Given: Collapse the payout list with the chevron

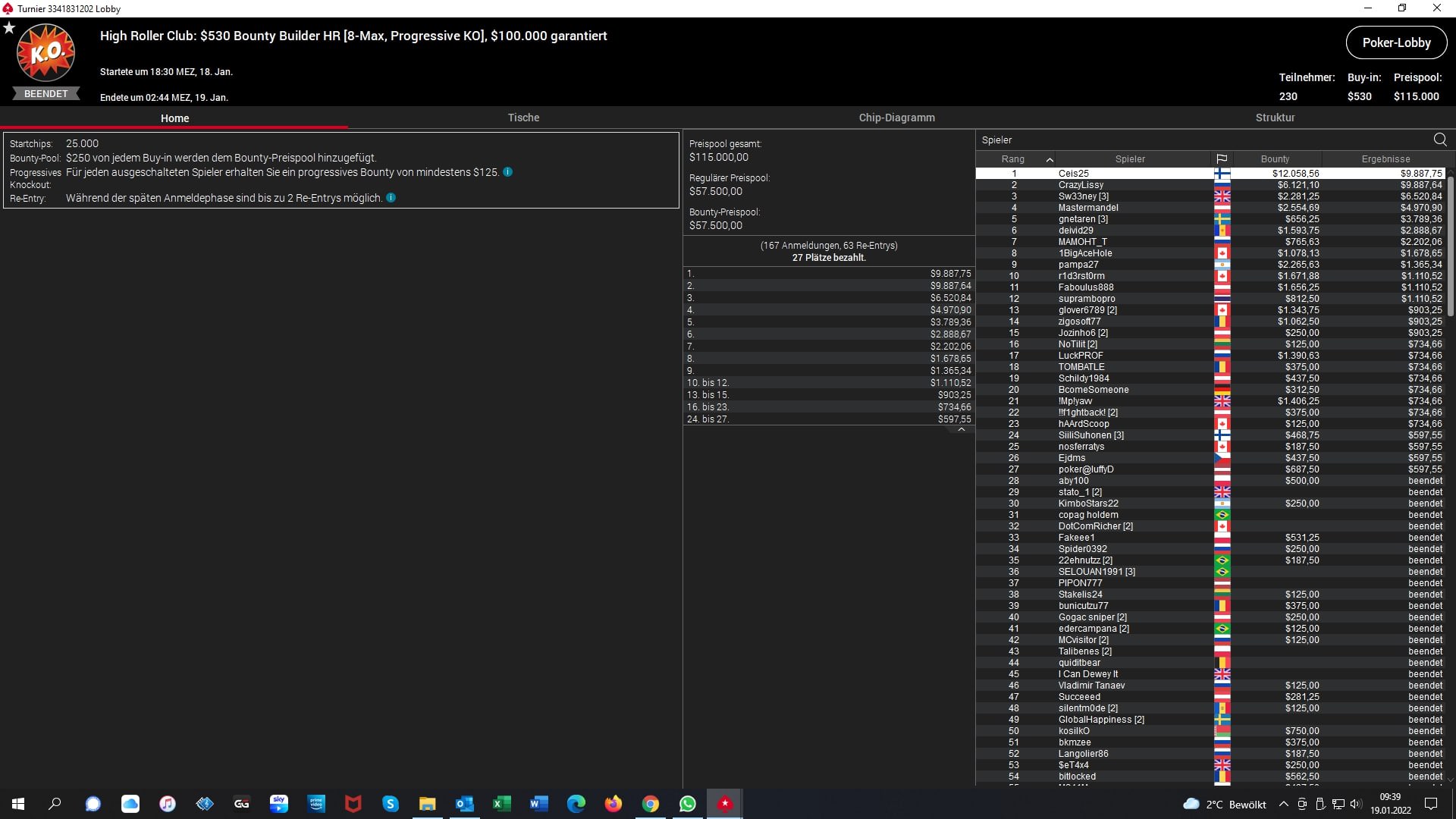Looking at the screenshot, I should click(x=961, y=430).
